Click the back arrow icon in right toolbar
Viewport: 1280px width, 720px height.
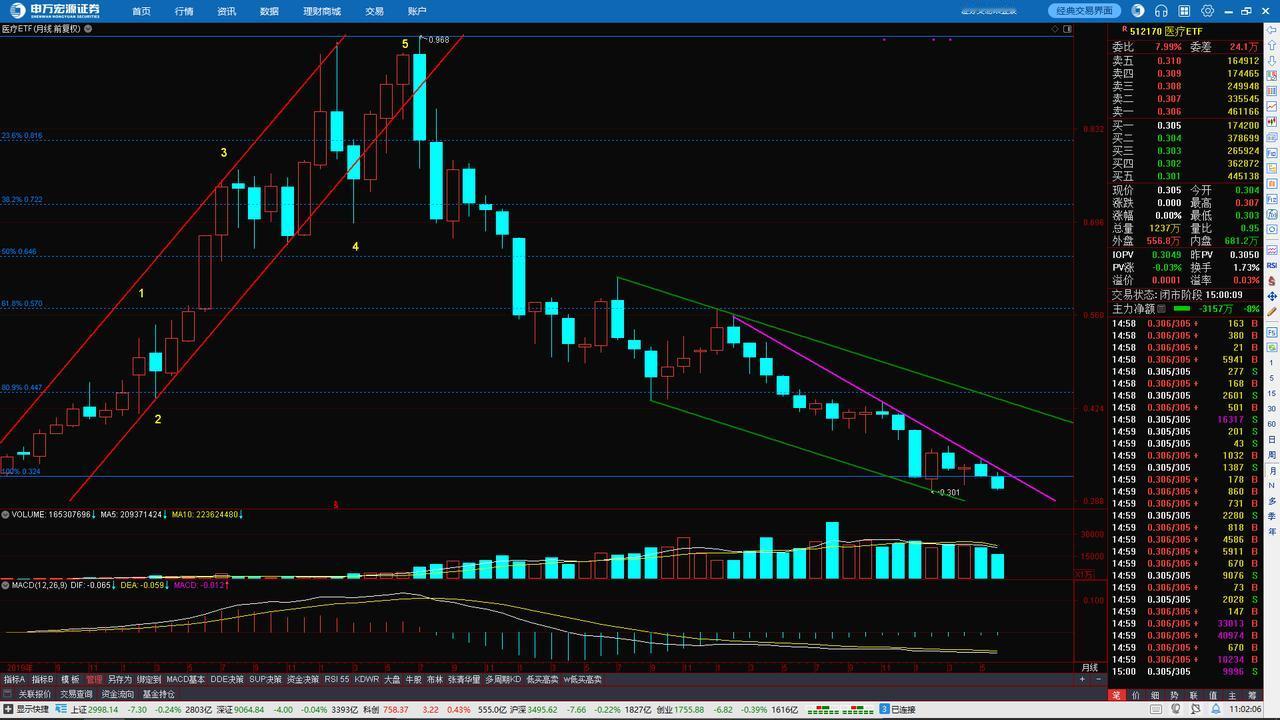(1272, 30)
